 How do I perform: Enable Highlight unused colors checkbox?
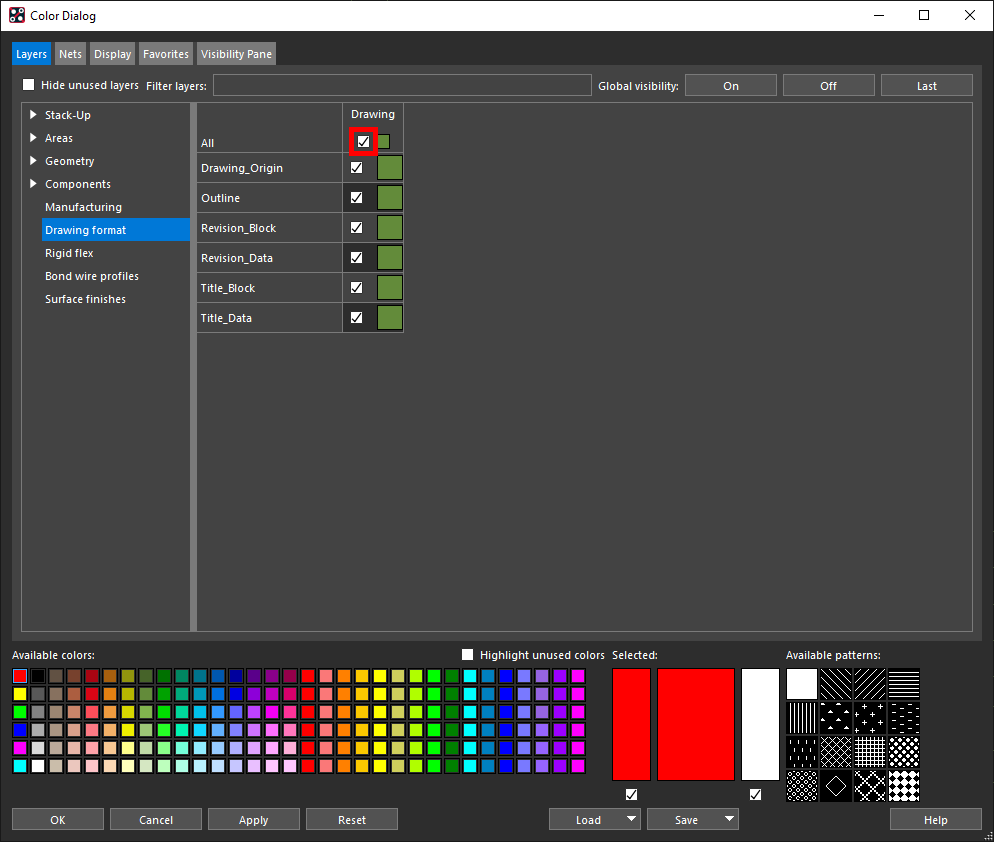click(x=467, y=654)
